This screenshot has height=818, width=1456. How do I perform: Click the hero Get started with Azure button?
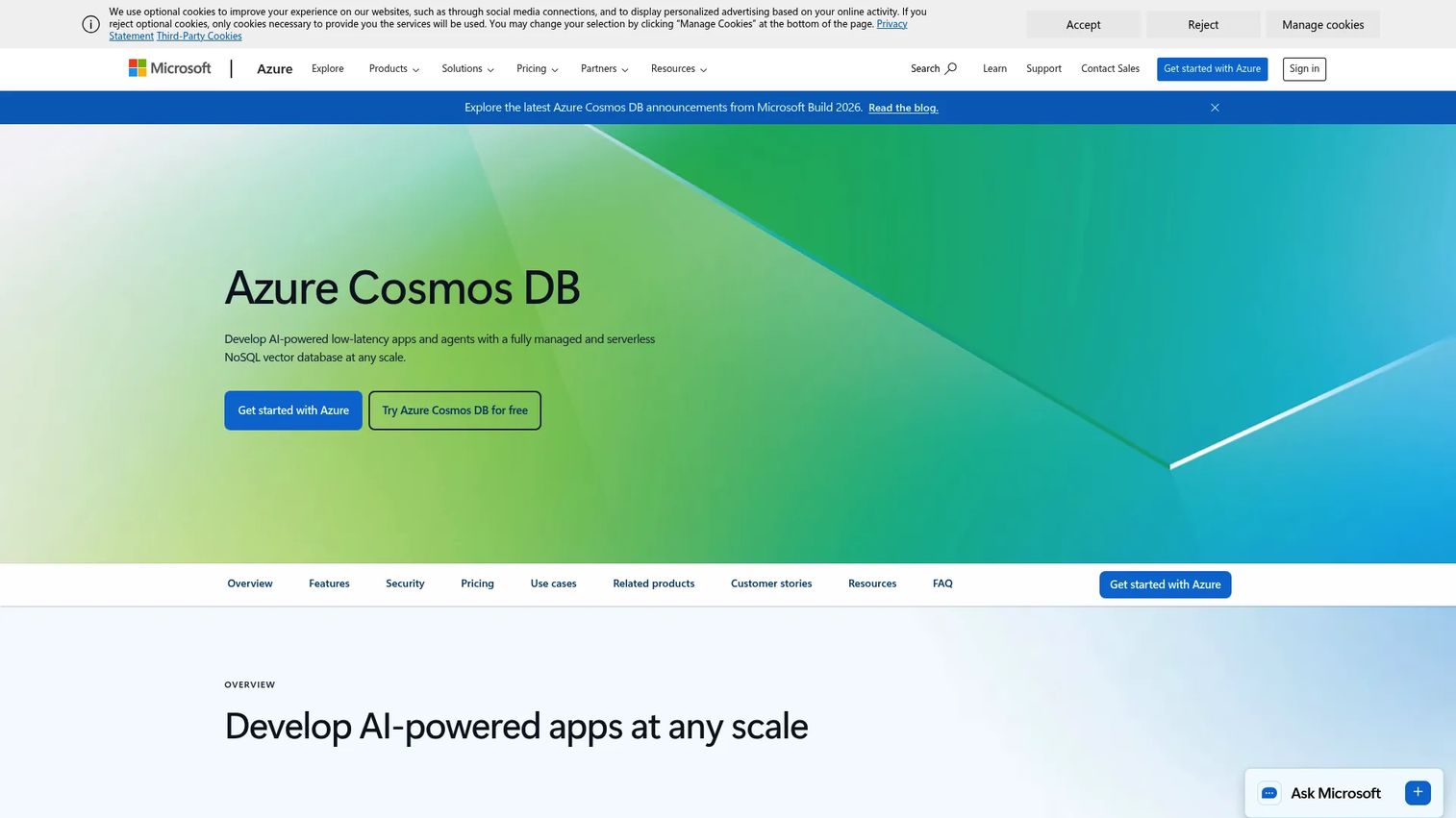click(x=293, y=410)
